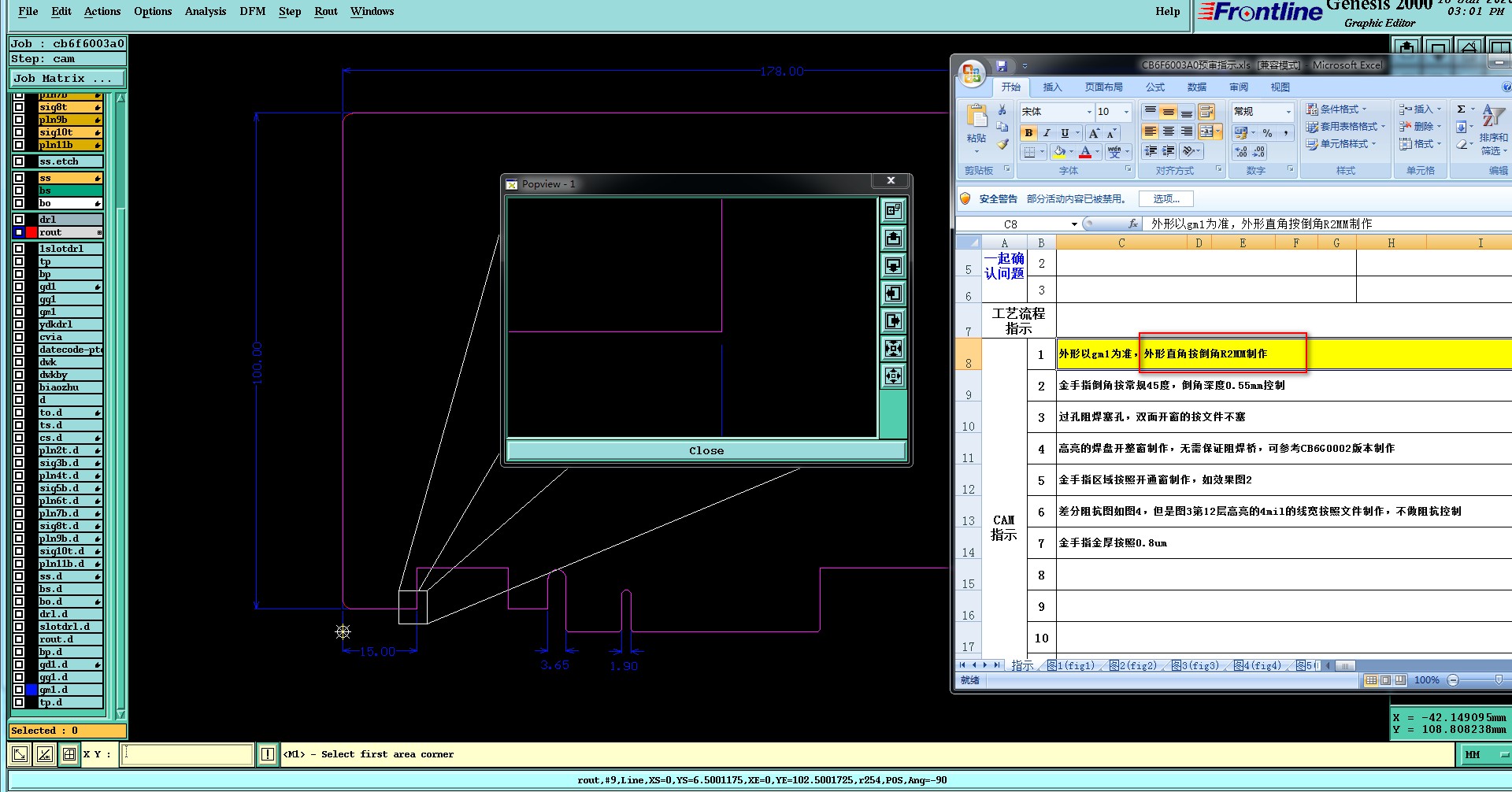Open the Analysis menu in Genesis
This screenshot has height=792, width=1512.
pyautogui.click(x=205, y=11)
